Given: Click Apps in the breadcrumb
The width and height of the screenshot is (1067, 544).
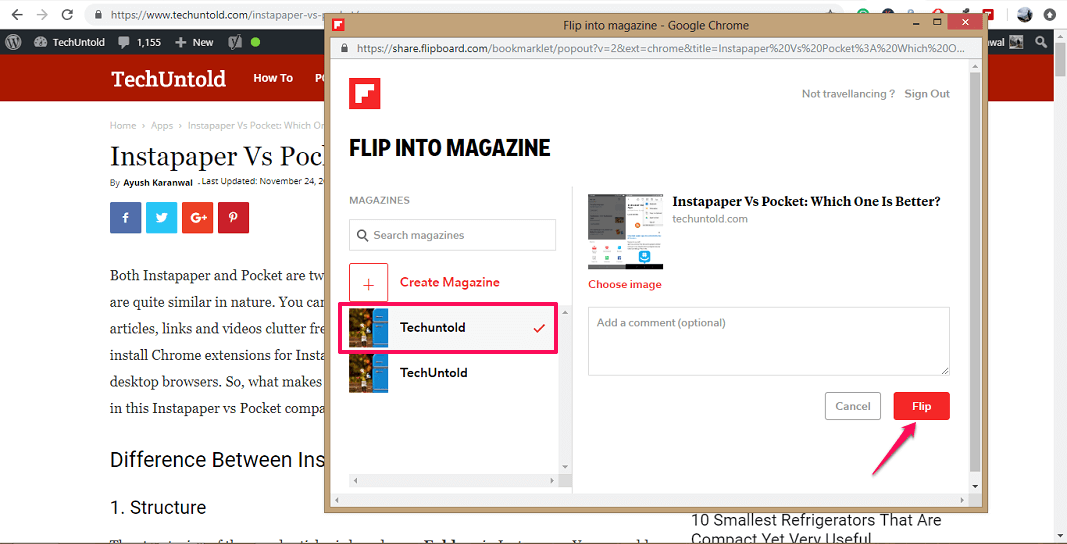Looking at the screenshot, I should (x=162, y=125).
